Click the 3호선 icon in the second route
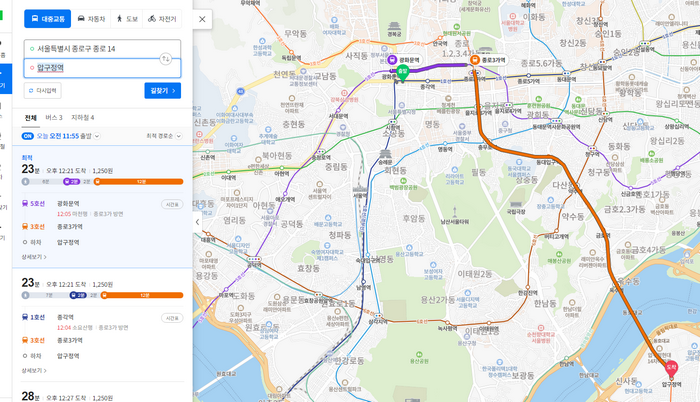This screenshot has height=402, width=700. pos(25,340)
